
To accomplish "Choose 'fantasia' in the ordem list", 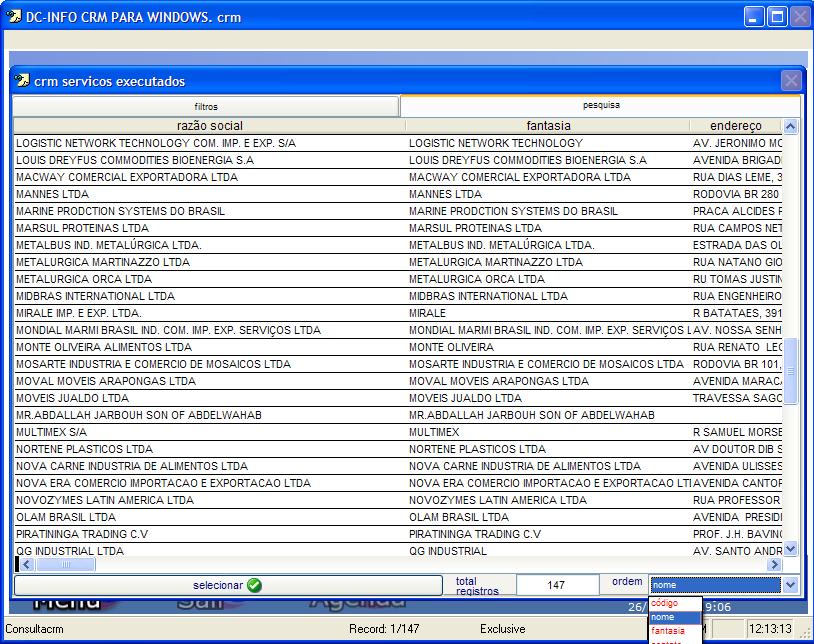I will click(x=668, y=631).
